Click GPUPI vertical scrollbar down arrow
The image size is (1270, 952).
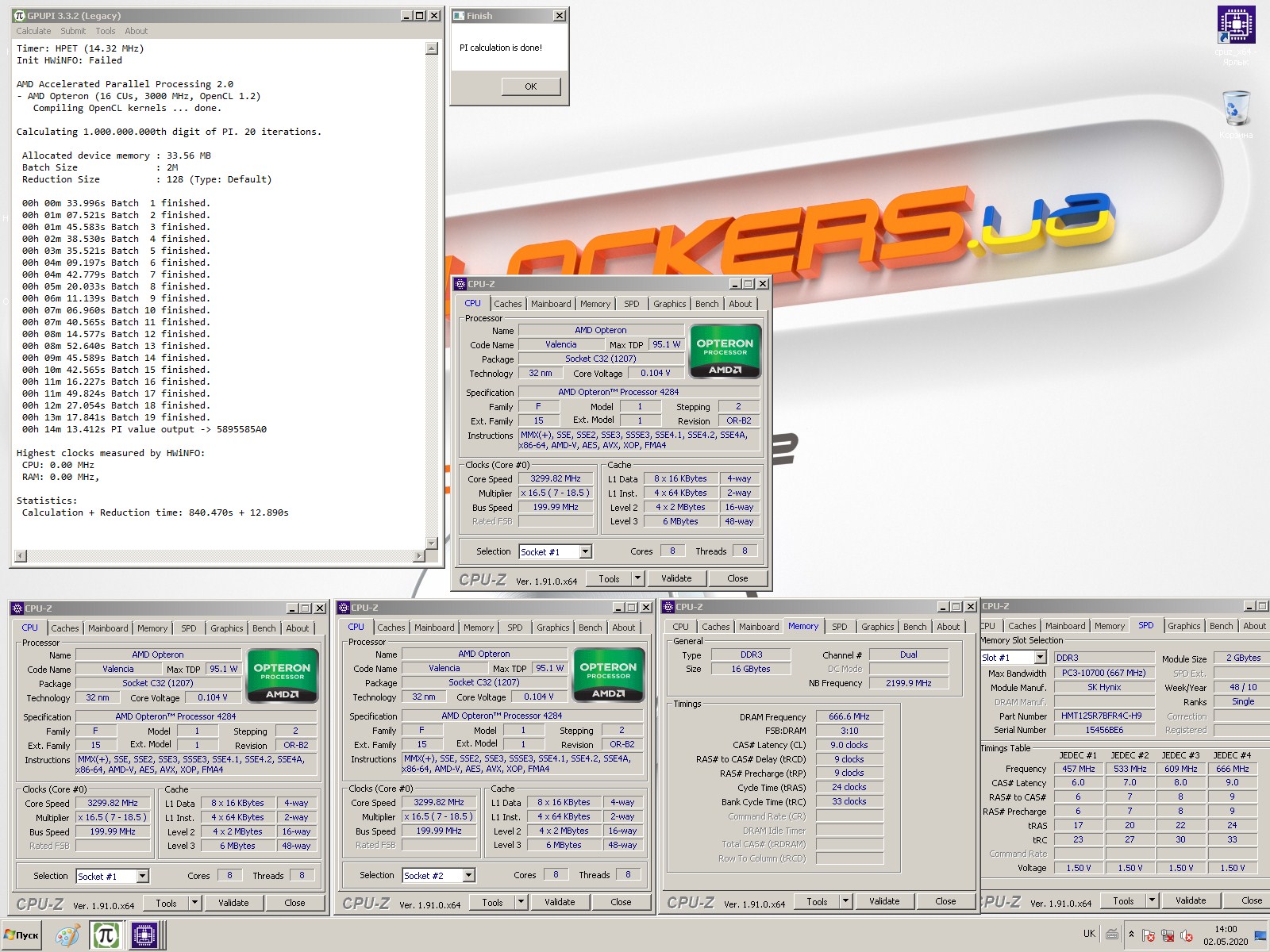pyautogui.click(x=432, y=543)
